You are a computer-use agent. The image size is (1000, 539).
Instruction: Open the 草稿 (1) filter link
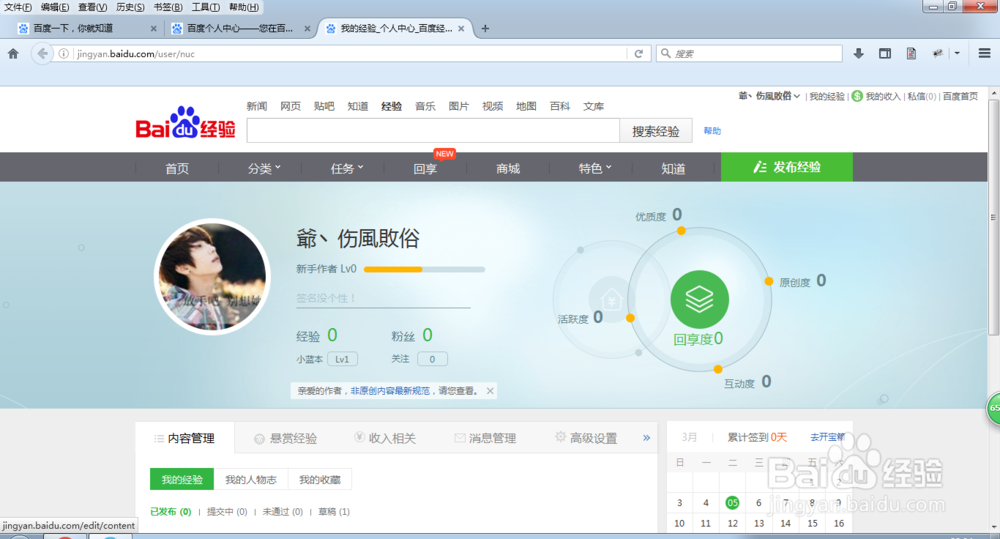point(334,512)
